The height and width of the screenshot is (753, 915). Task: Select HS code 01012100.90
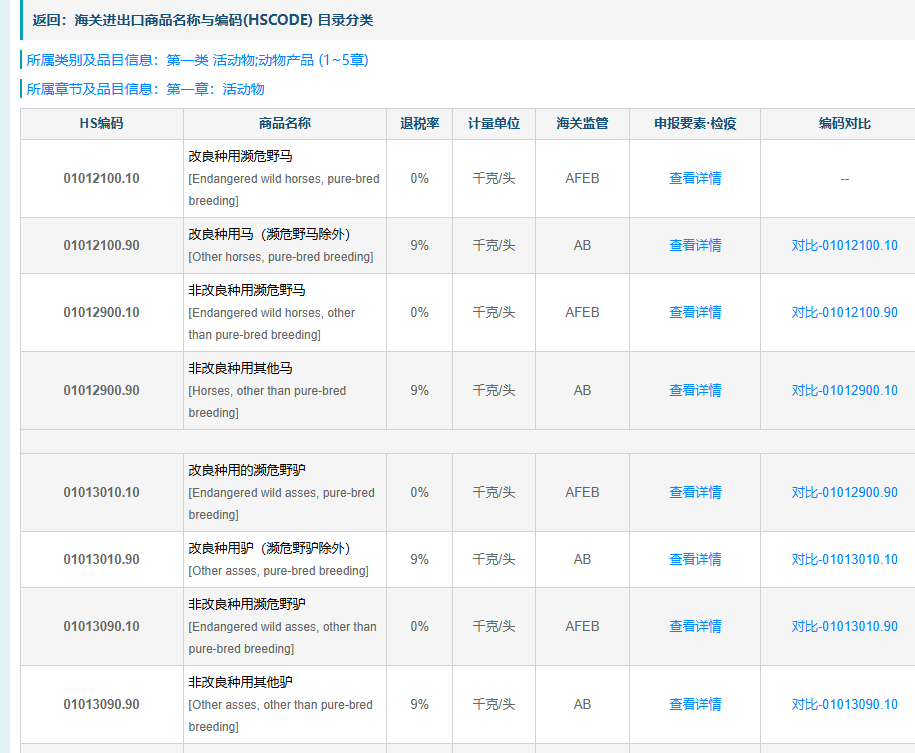tap(102, 246)
